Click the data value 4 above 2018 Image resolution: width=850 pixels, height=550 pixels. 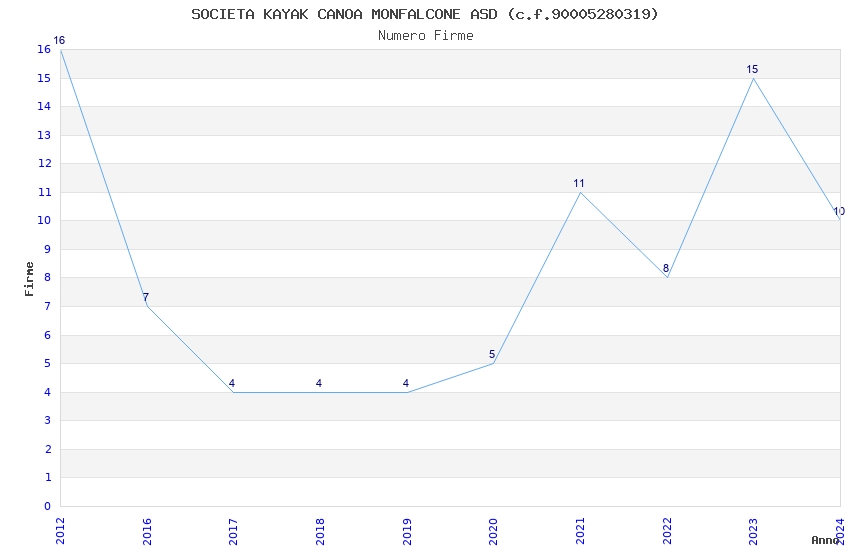point(319,383)
